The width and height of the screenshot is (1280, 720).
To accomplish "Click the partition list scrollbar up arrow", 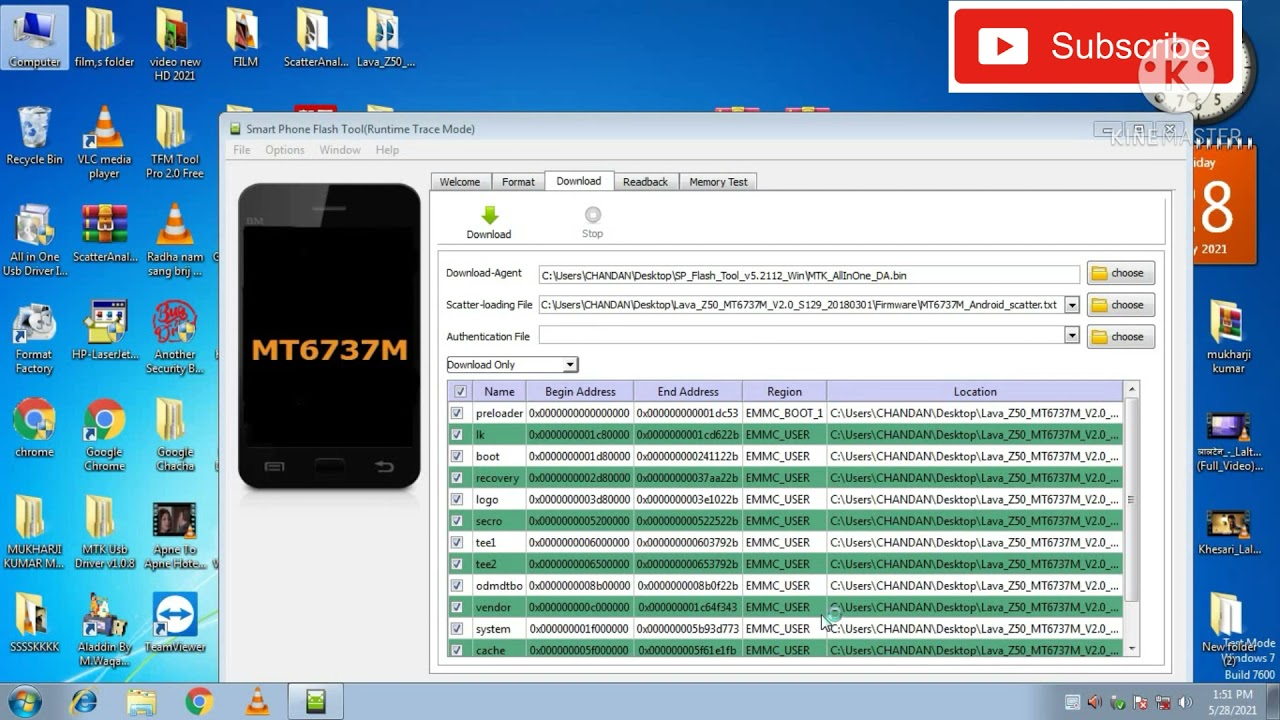I will click(1132, 390).
